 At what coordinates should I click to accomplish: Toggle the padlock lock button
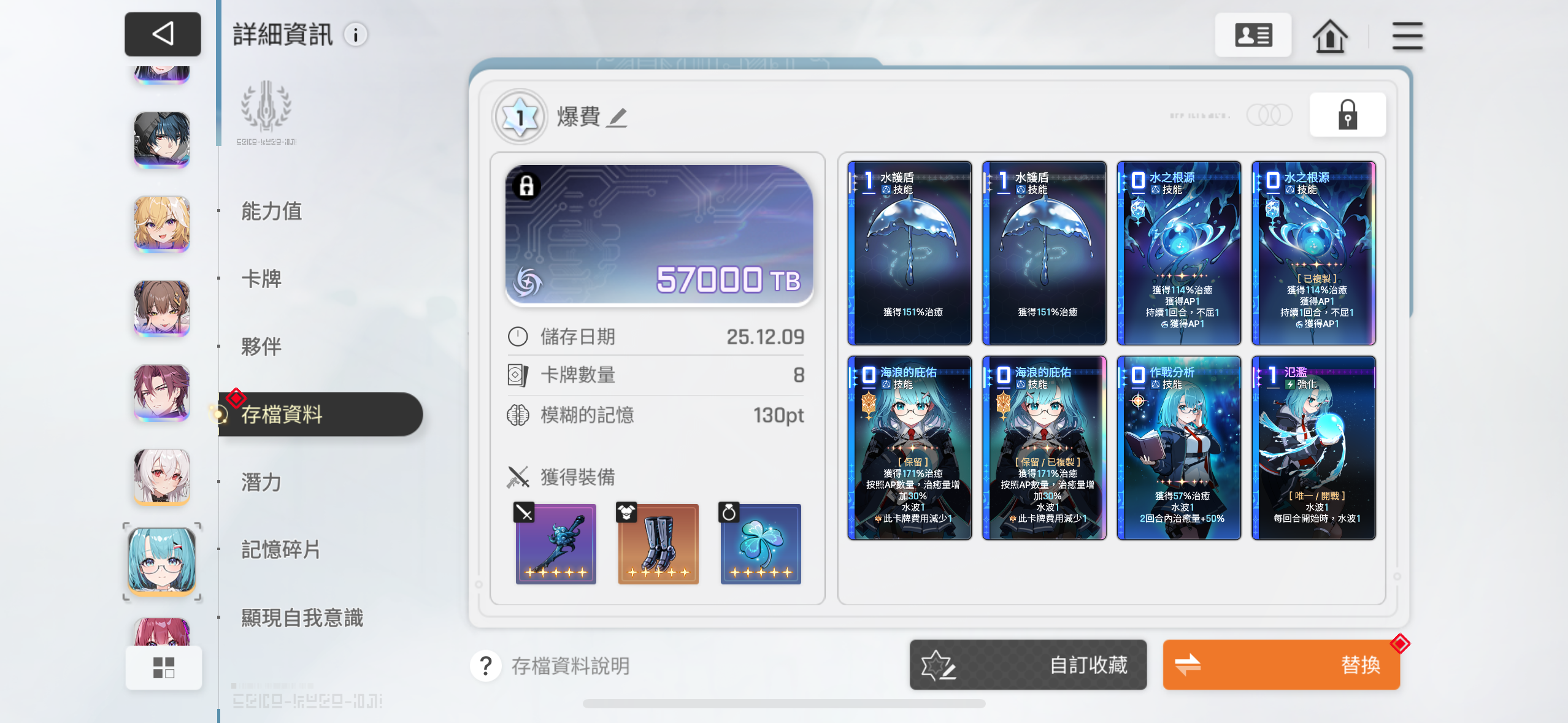coord(1347,115)
